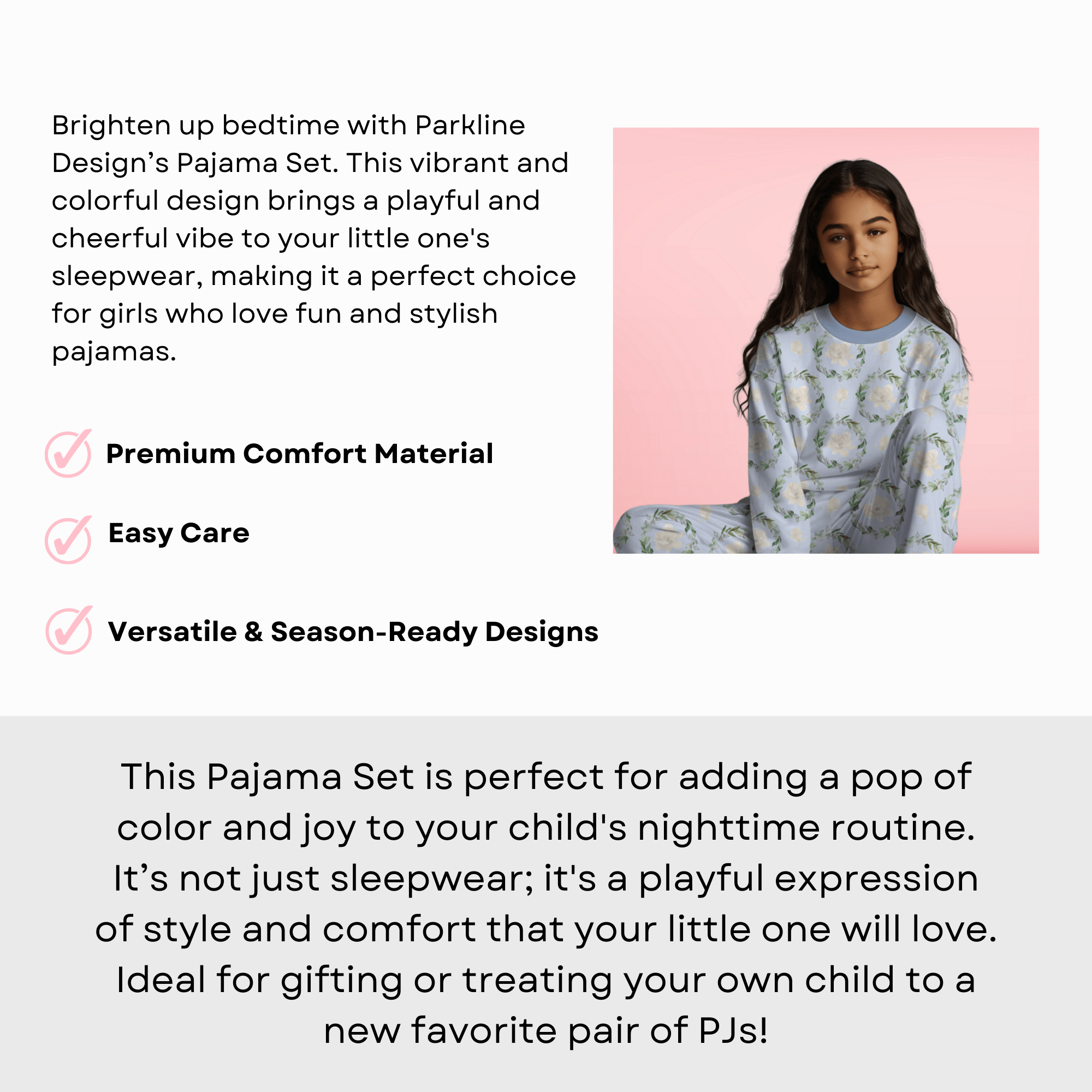Image resolution: width=1092 pixels, height=1092 pixels.
Task: Click the "color and joy" text line
Action: (546, 828)
